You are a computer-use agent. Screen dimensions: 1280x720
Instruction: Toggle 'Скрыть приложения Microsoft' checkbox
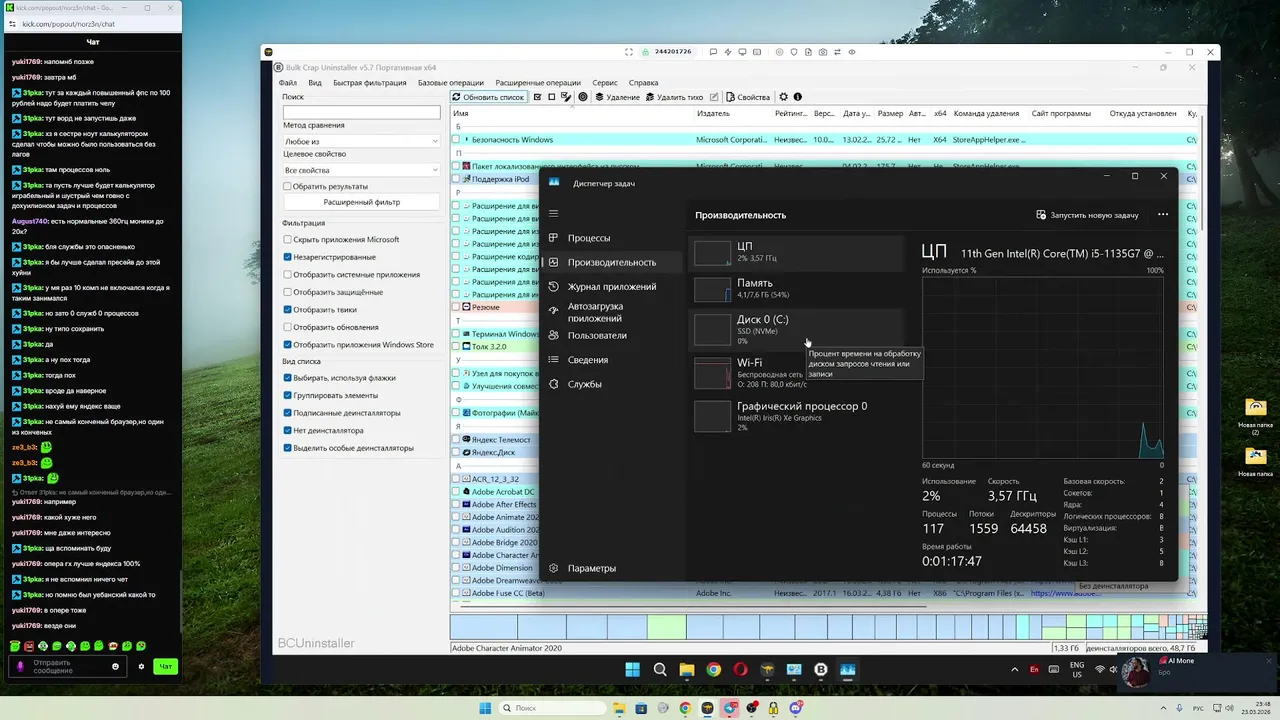pyautogui.click(x=287, y=239)
